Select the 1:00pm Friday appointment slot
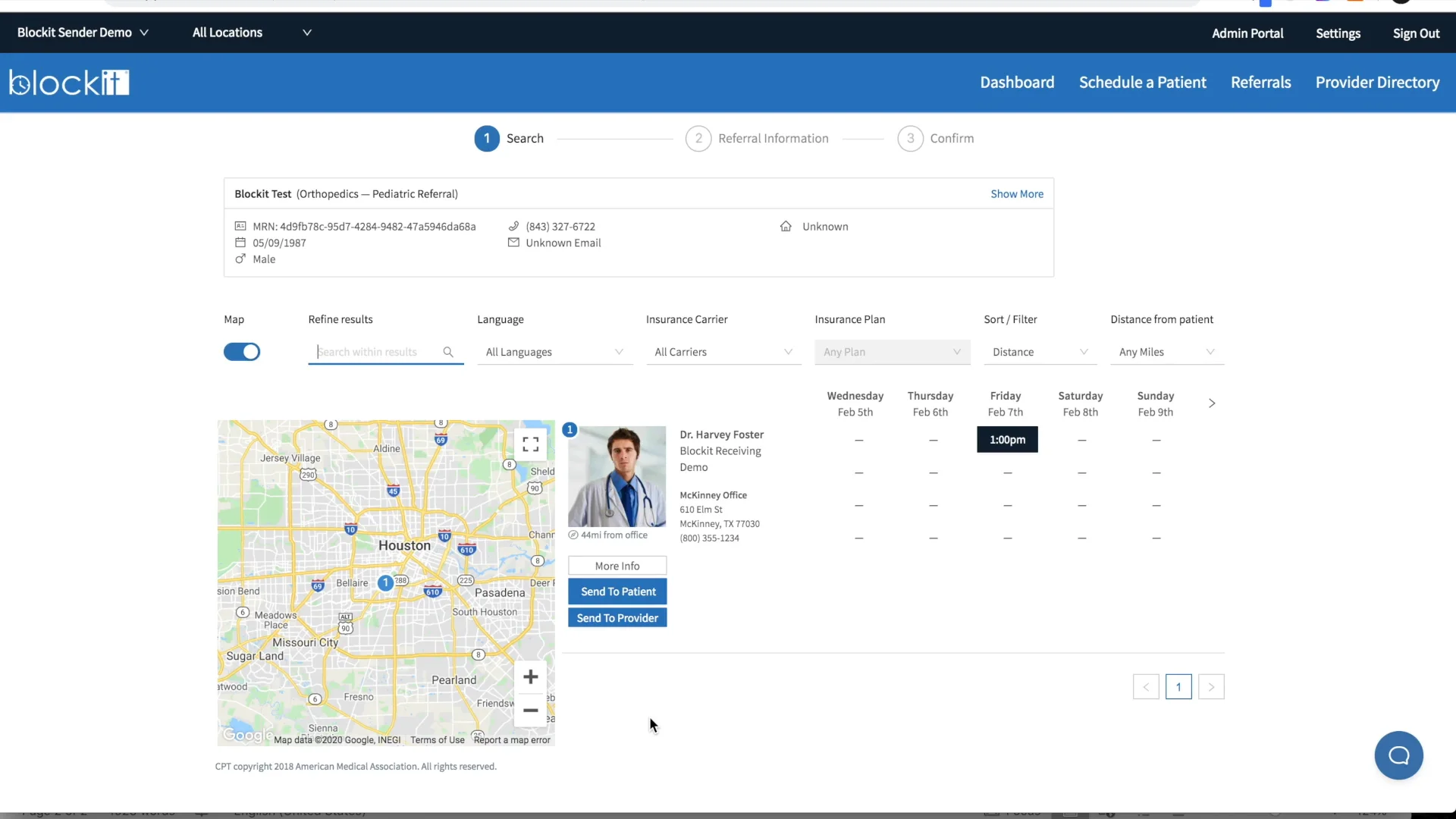The image size is (1456, 819). [x=1007, y=440]
